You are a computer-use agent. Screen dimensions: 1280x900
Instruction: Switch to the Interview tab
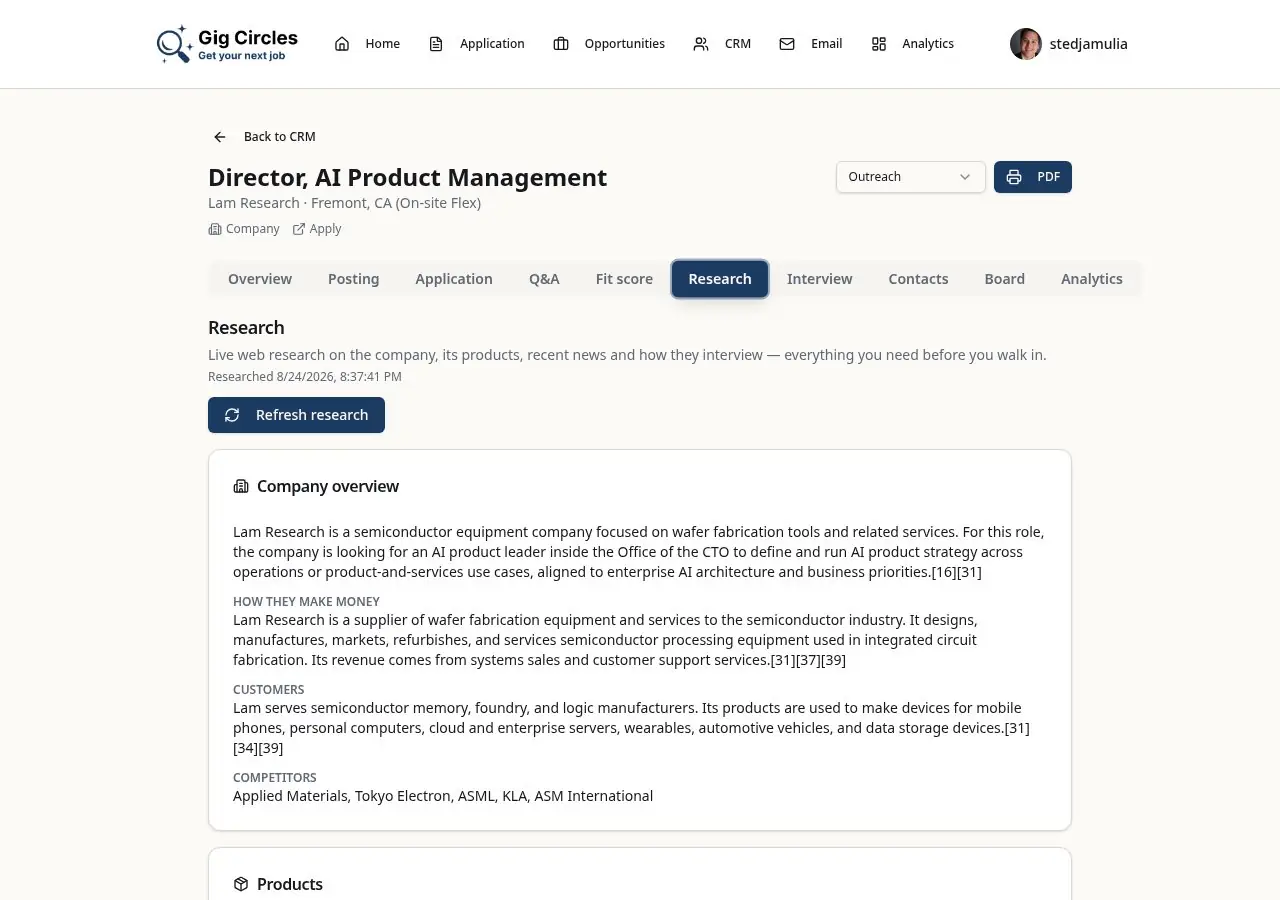pos(820,279)
